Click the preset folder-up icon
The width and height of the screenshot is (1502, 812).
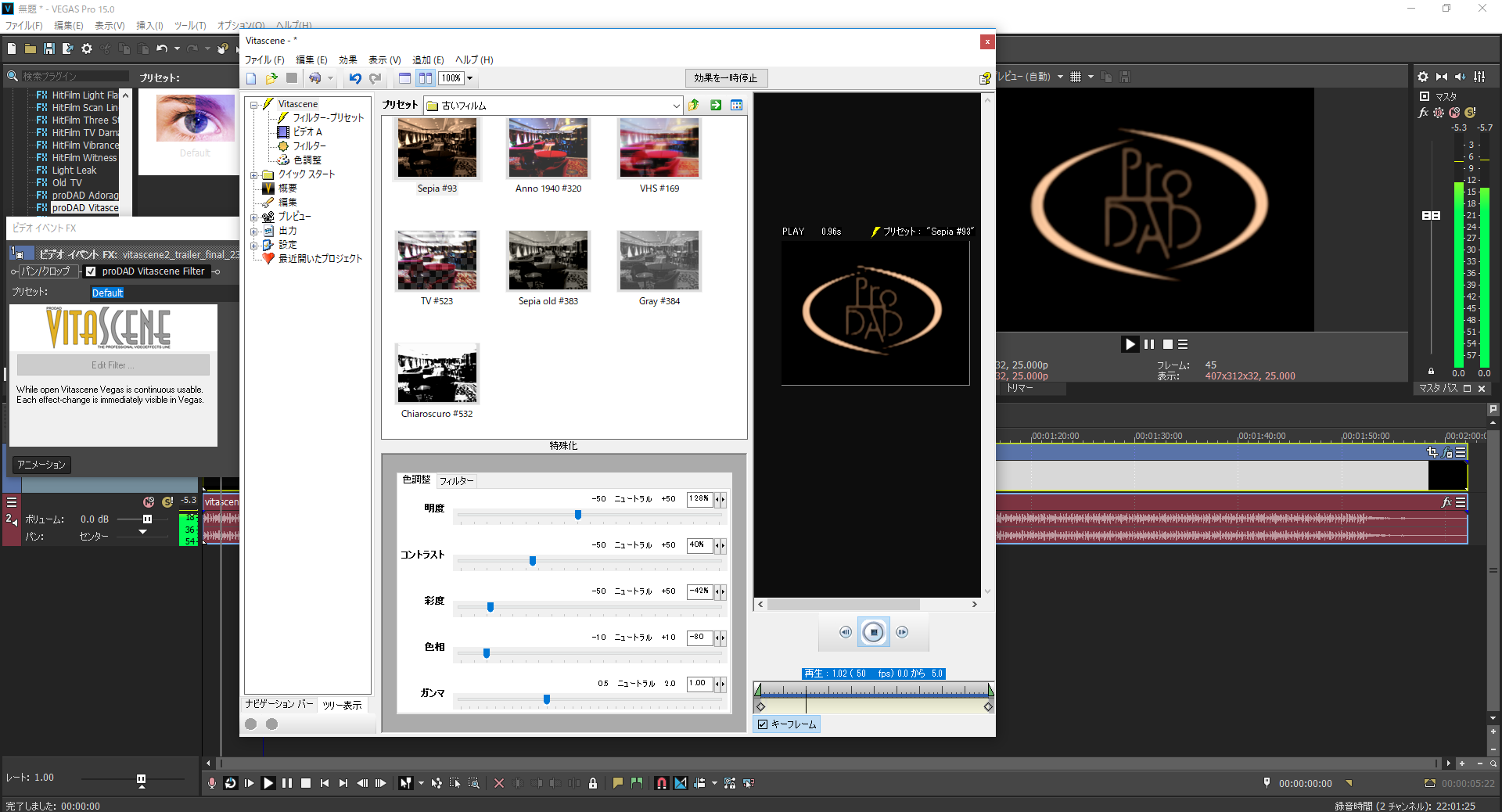(693, 106)
